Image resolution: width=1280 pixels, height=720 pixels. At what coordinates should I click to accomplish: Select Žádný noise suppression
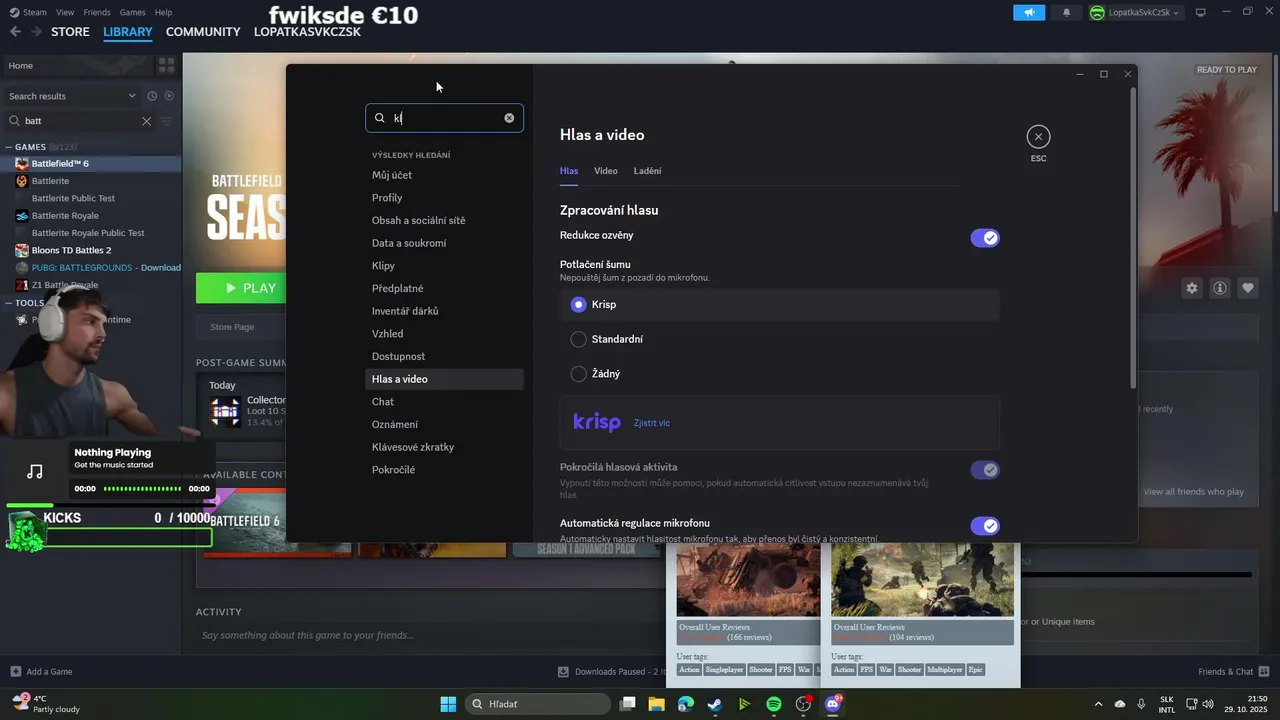780,373
